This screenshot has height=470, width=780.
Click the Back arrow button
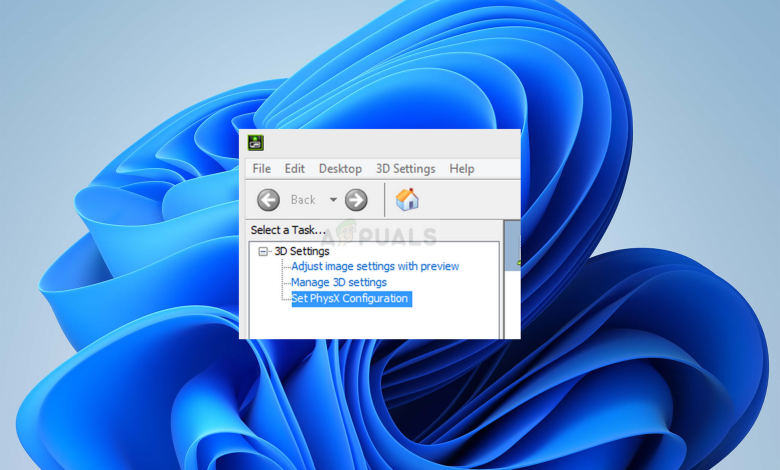pyautogui.click(x=268, y=200)
